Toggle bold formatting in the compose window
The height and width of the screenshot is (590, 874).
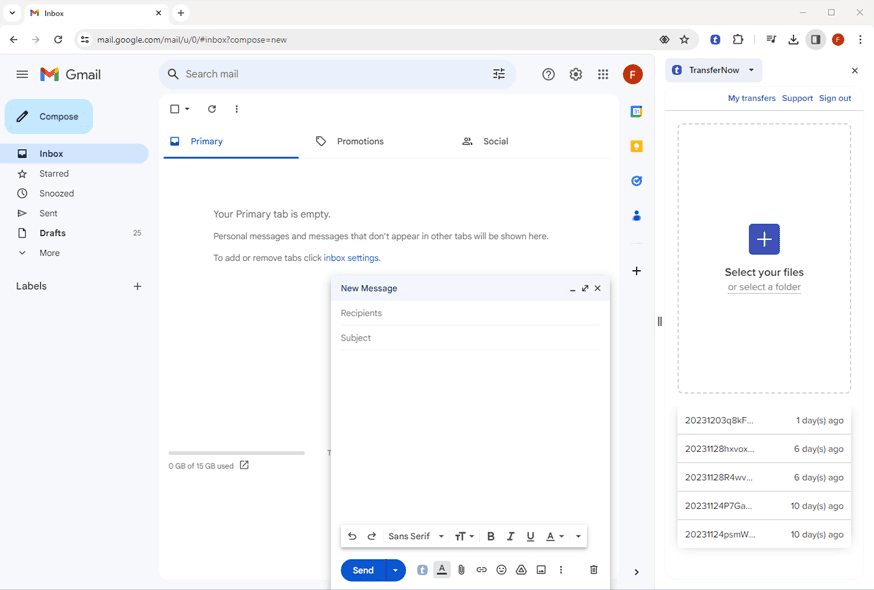[x=490, y=536]
